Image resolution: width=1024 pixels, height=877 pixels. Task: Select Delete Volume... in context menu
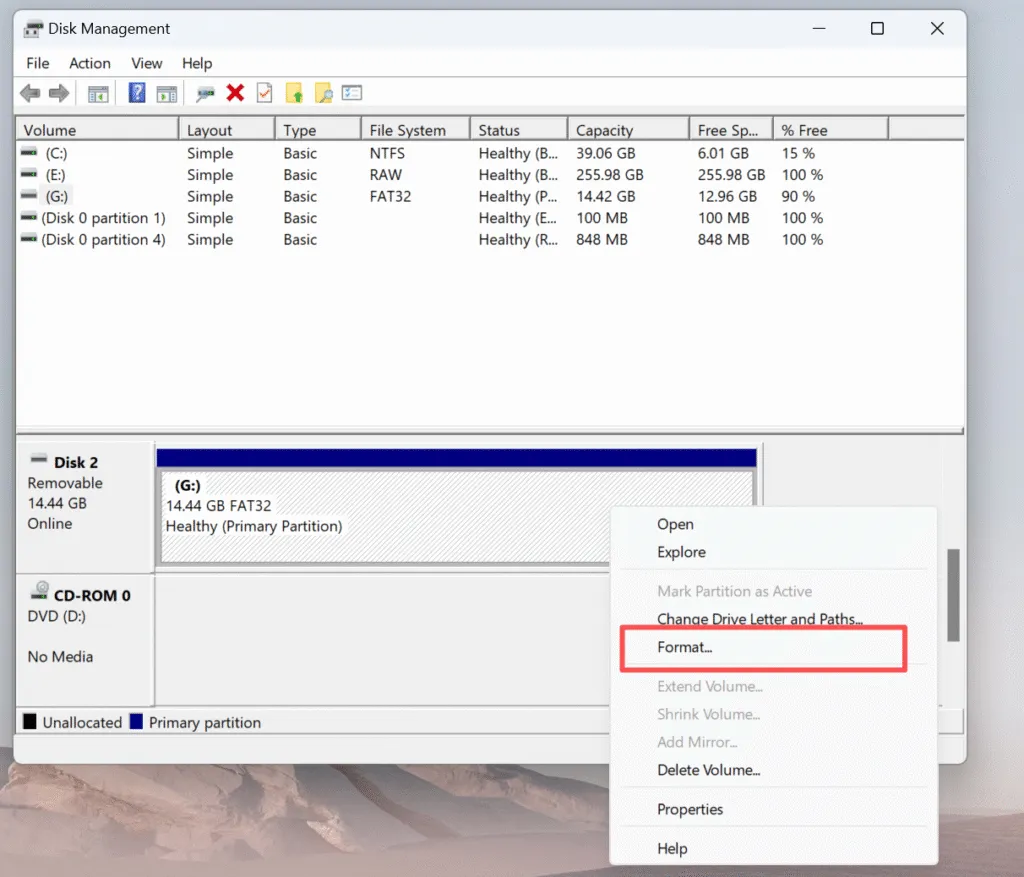(708, 770)
